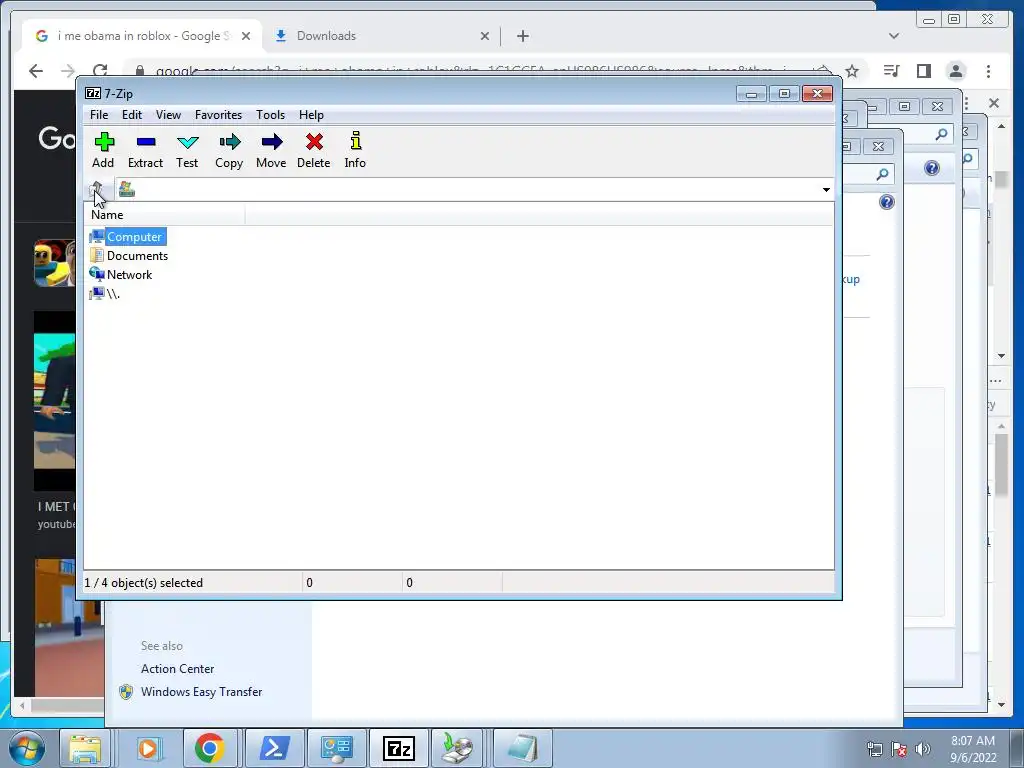
Task: Switch to 7-Zip in the taskbar
Action: pyautogui.click(x=398, y=748)
